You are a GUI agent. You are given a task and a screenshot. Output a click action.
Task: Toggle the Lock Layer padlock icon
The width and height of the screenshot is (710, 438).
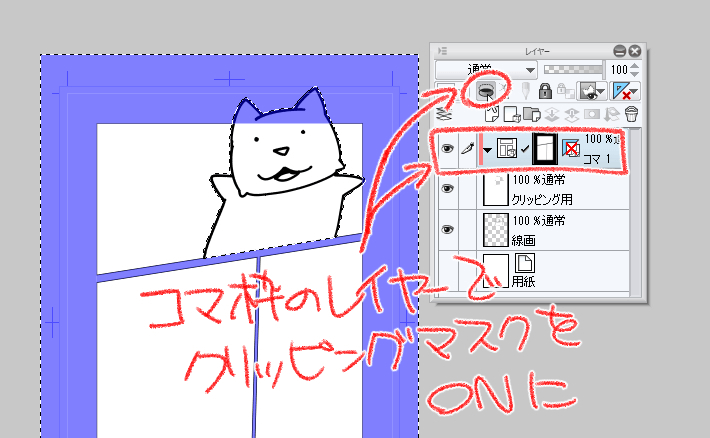pos(545,91)
